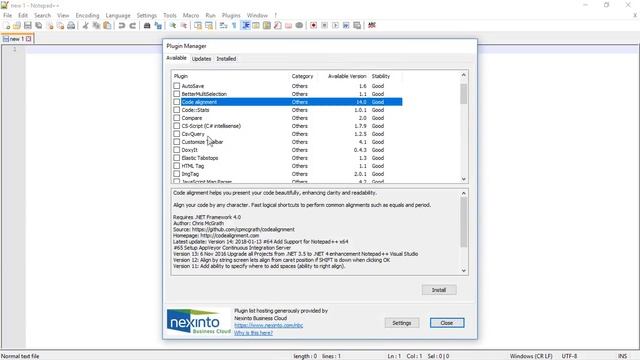This screenshot has width=640, height=360.
Task: Click the UTF-8 status bar entry
Action: click(569, 356)
